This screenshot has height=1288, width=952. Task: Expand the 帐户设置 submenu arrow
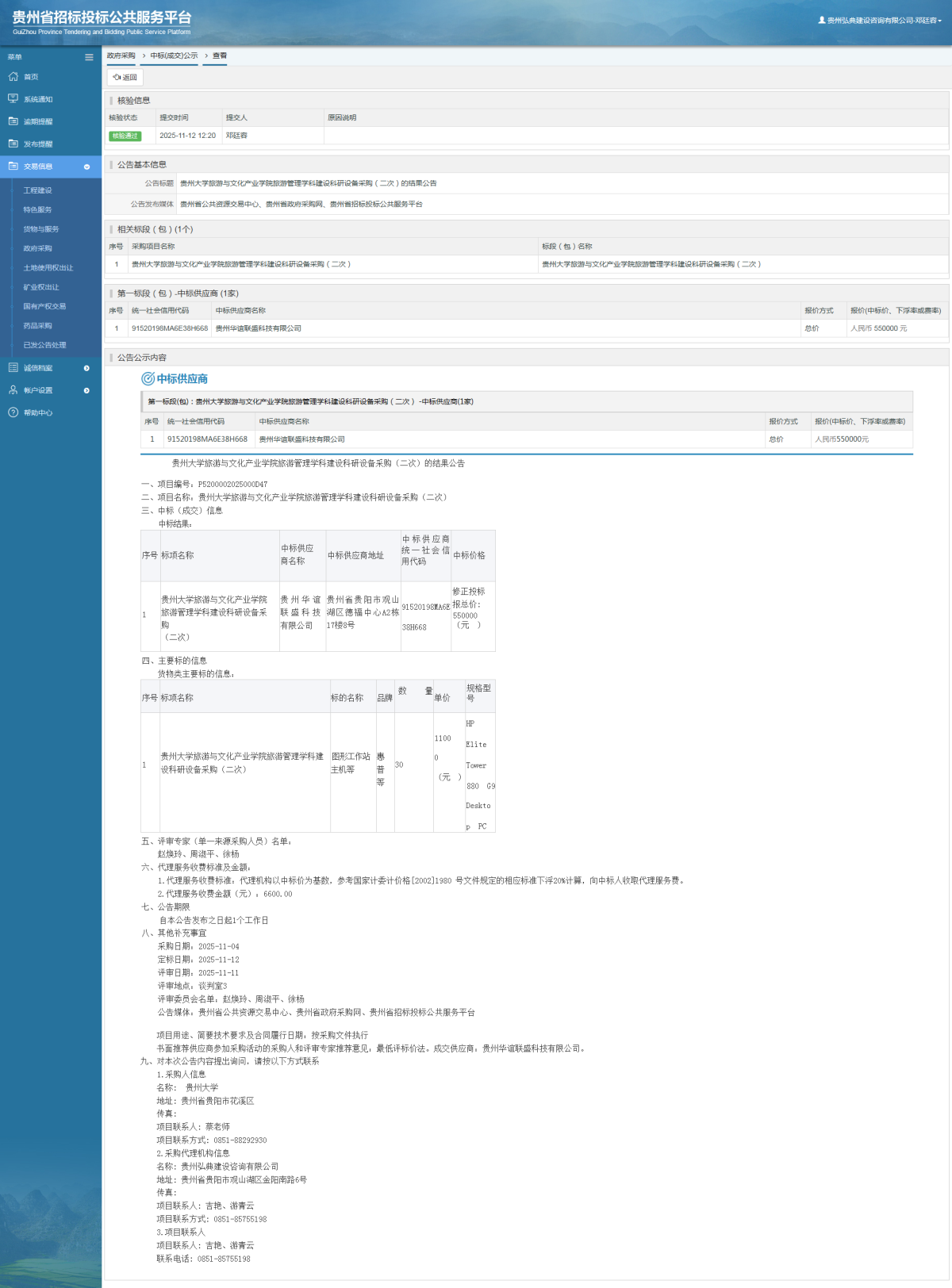click(86, 390)
